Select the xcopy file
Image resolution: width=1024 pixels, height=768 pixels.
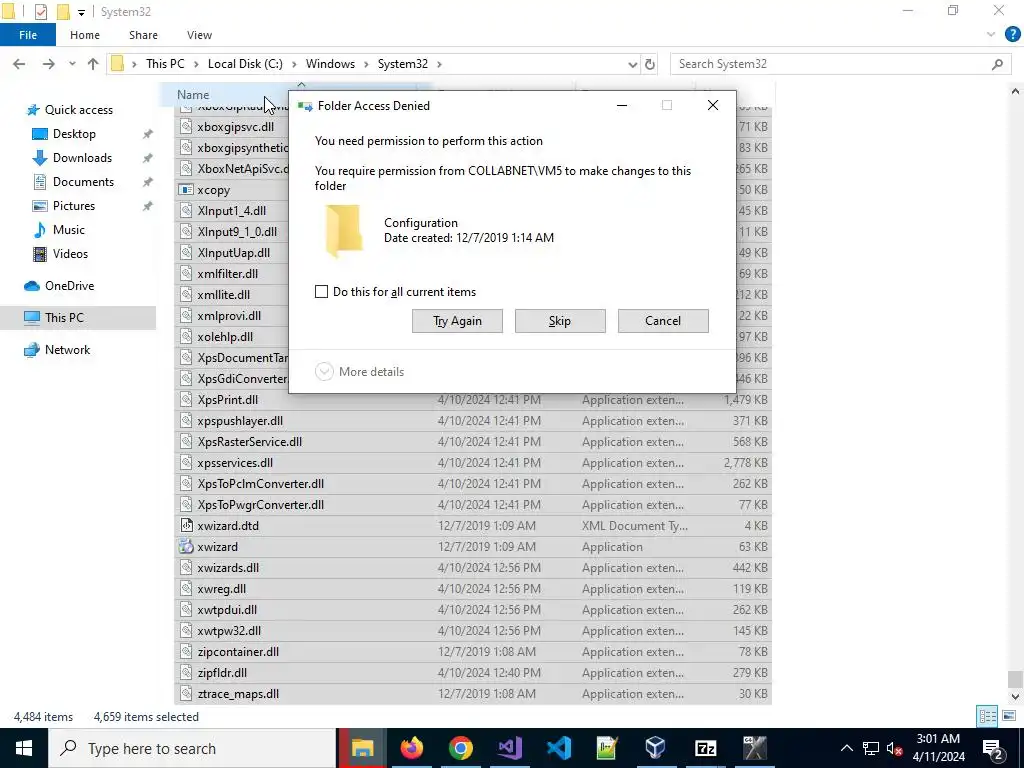(x=214, y=190)
